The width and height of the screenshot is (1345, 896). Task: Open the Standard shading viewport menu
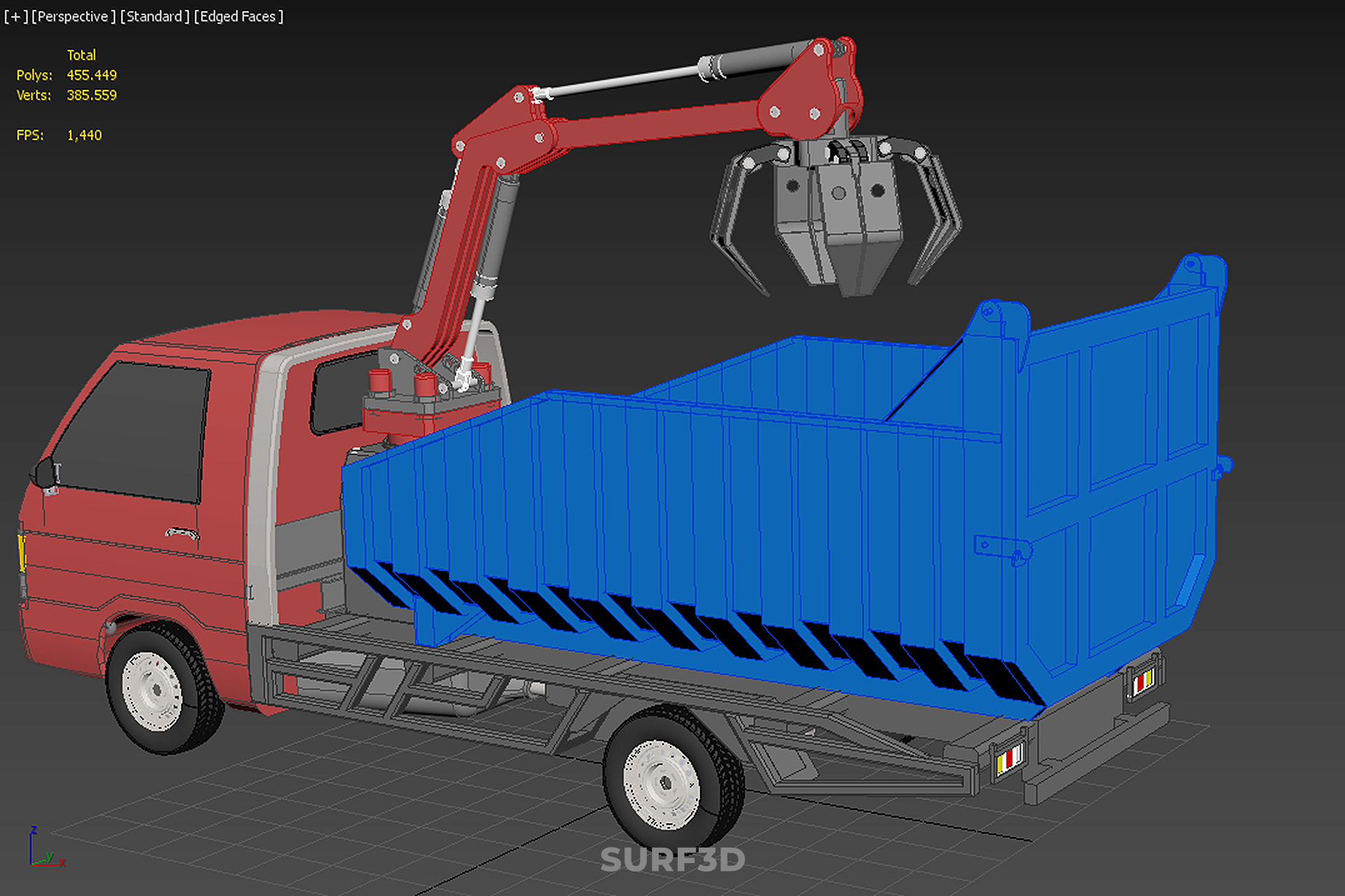click(x=155, y=16)
